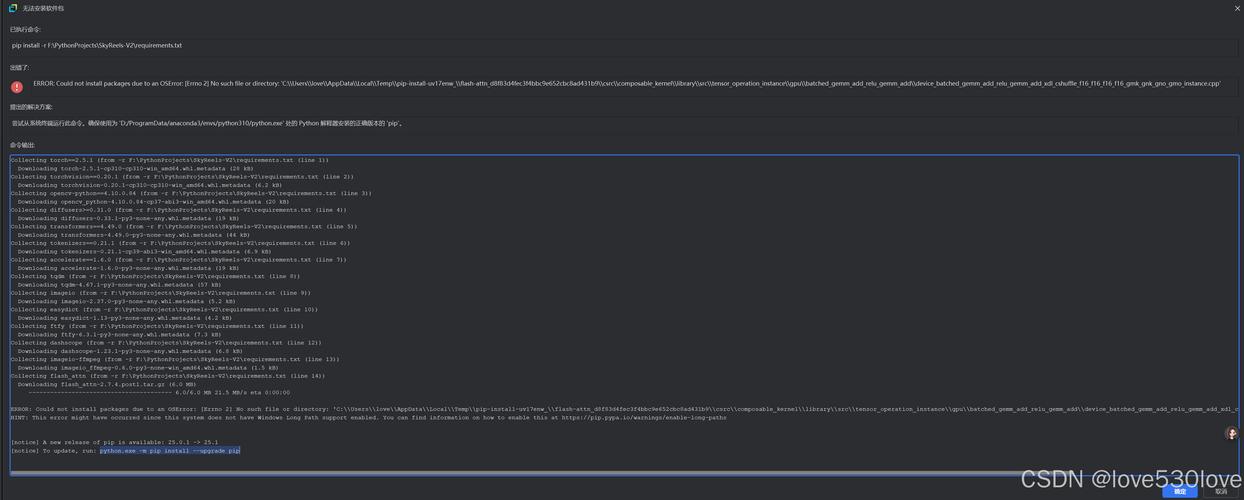Click the 'Downloading torch-2.5.1-cp310' metadata line
Image resolution: width=1244 pixels, height=500 pixels.
tap(135, 168)
